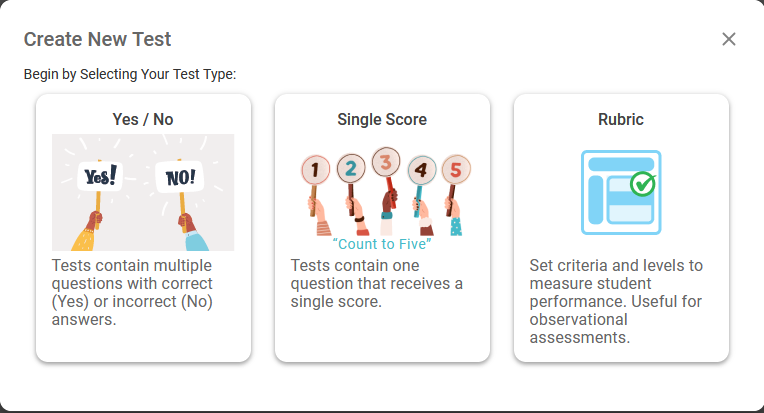This screenshot has width=764, height=413.
Task: Click the NO! sign illustration
Action: tap(179, 177)
